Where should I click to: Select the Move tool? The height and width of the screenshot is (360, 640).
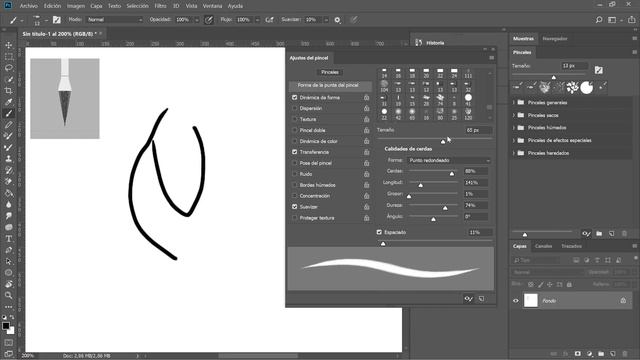pos(9,45)
